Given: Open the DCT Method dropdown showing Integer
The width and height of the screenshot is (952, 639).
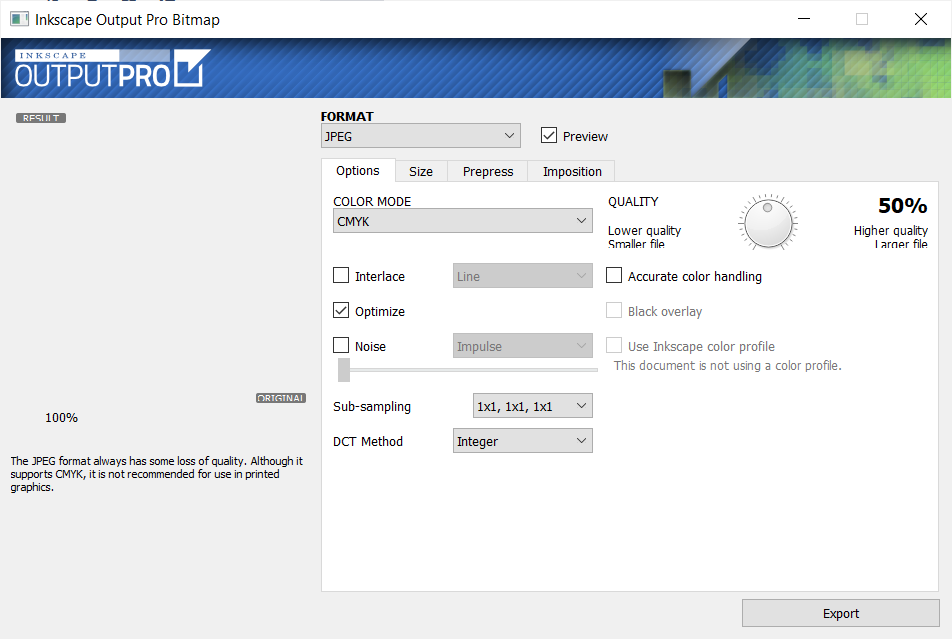Looking at the screenshot, I should (x=523, y=441).
